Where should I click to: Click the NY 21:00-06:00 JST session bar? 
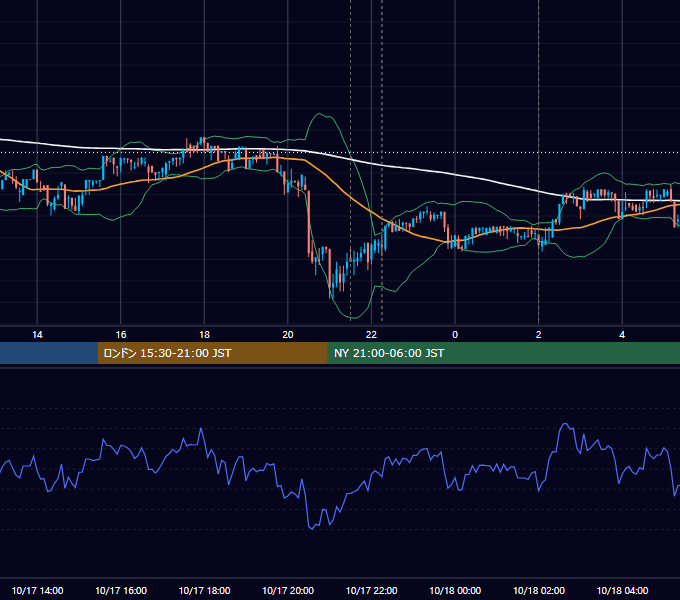(503, 353)
